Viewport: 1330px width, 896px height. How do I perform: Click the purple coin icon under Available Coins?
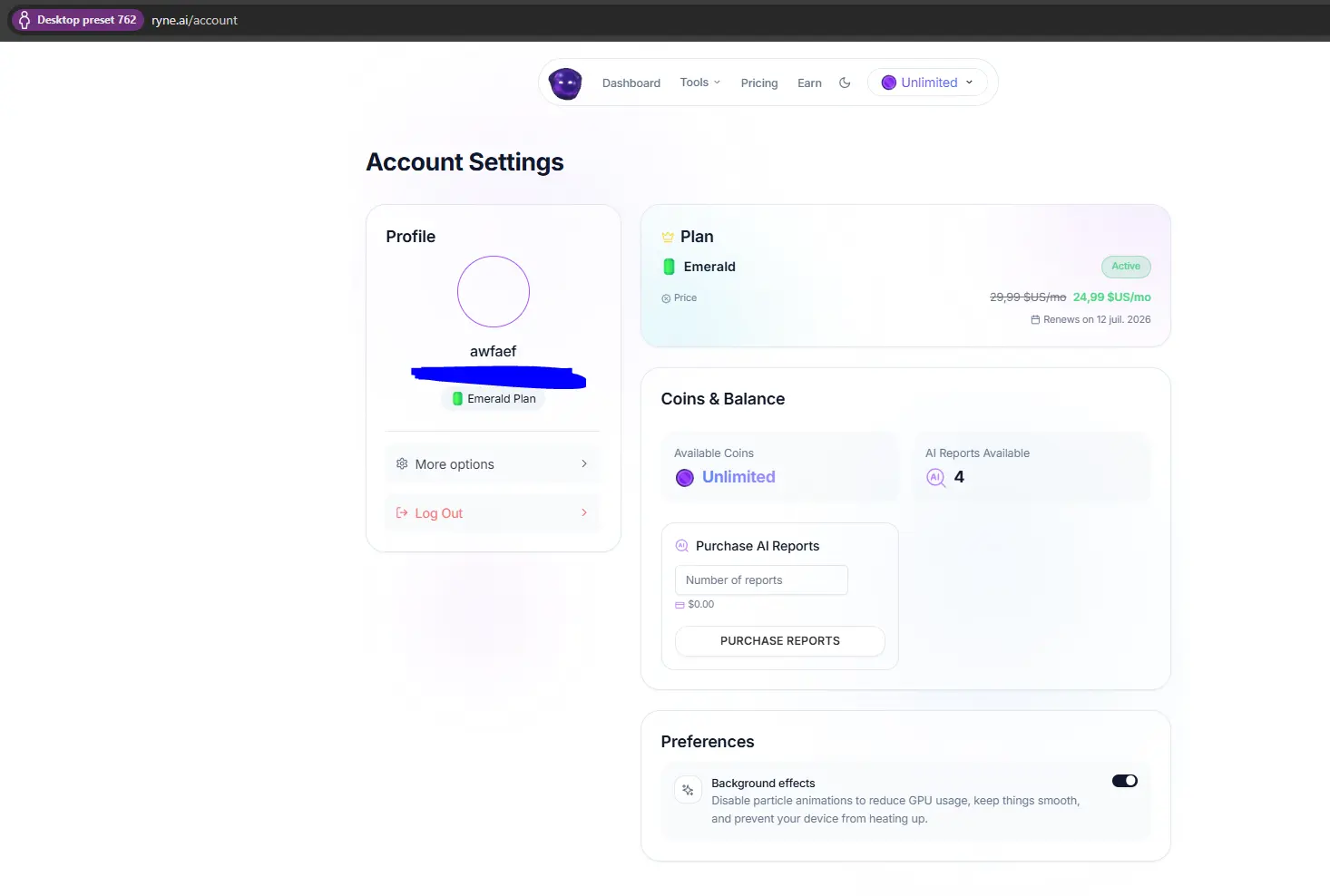pyautogui.click(x=685, y=478)
